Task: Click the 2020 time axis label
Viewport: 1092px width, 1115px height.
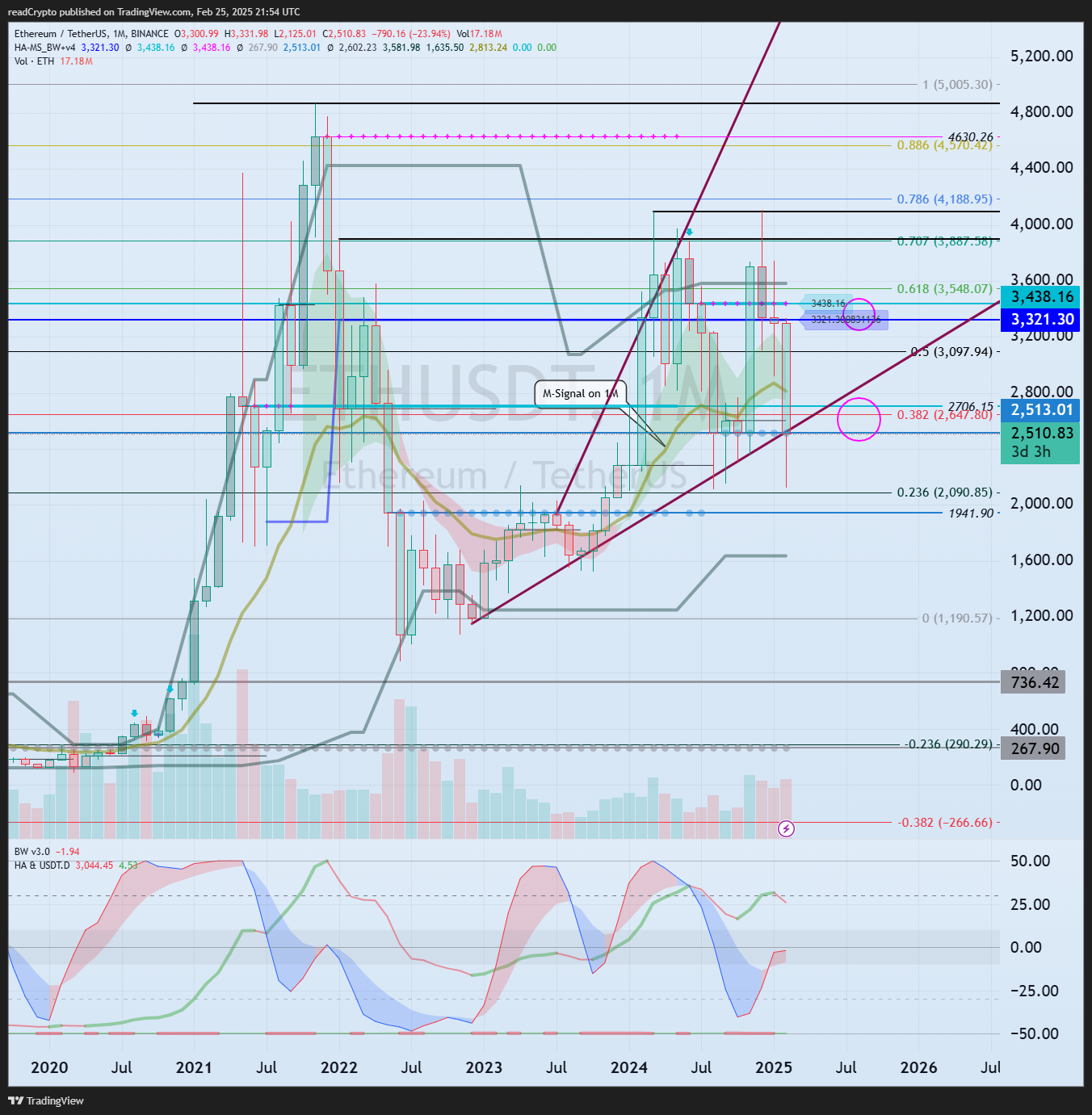Action: (x=49, y=1068)
